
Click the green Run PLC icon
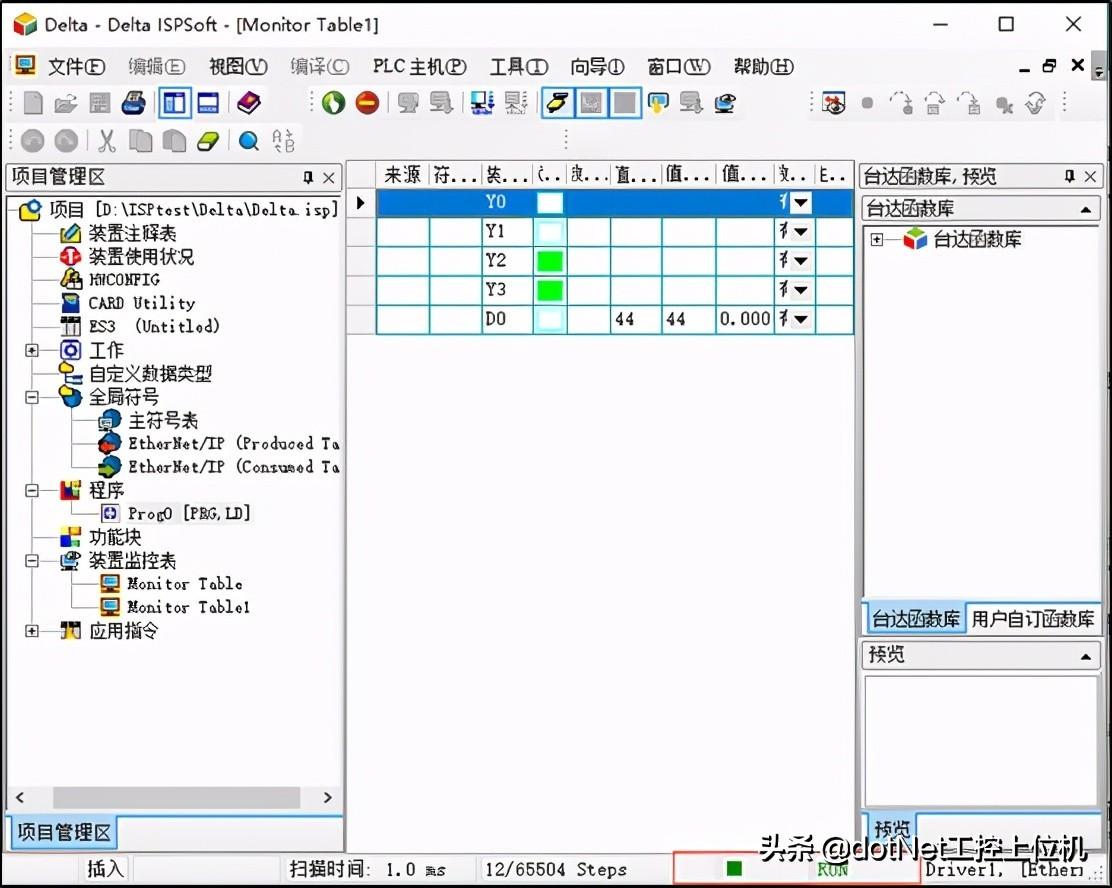[333, 104]
